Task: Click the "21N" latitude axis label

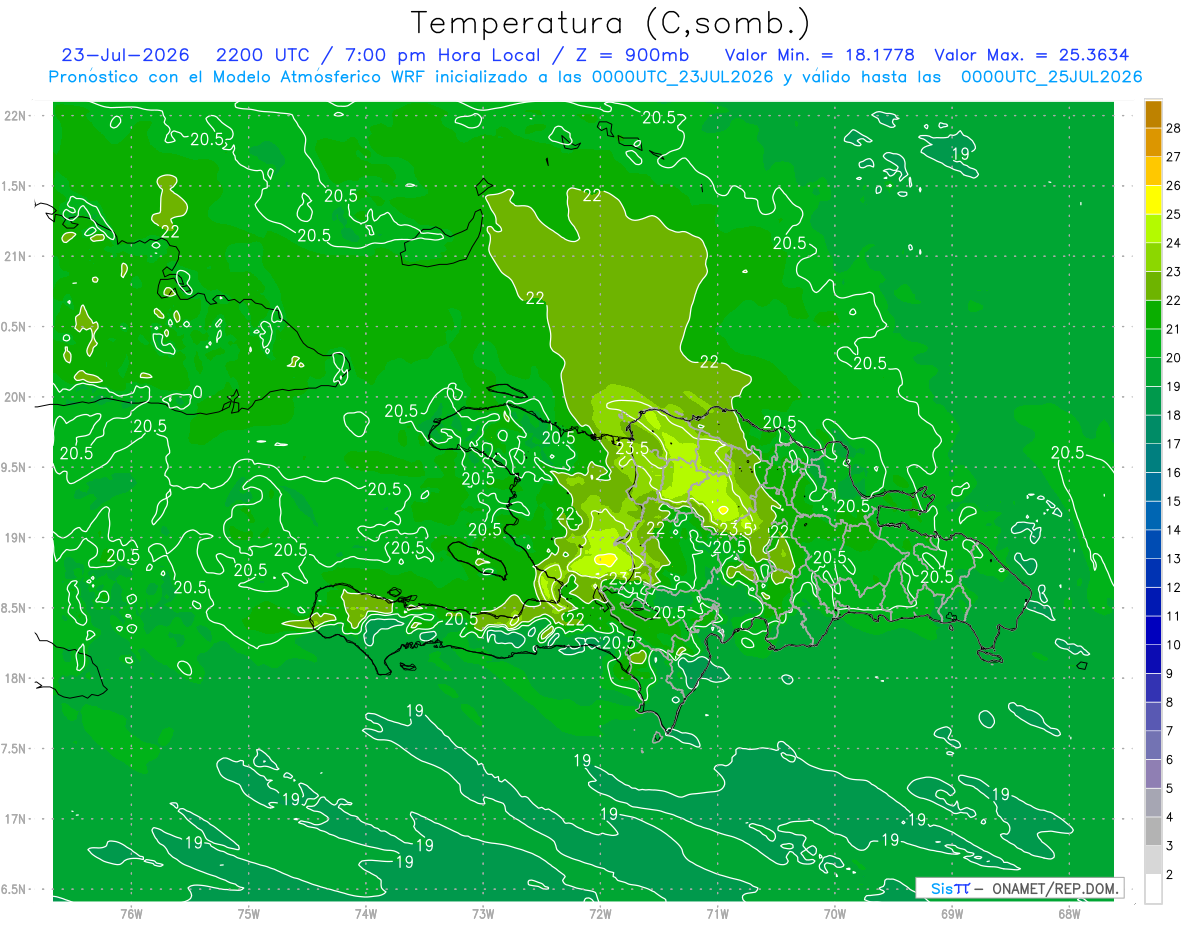Action: (16, 256)
